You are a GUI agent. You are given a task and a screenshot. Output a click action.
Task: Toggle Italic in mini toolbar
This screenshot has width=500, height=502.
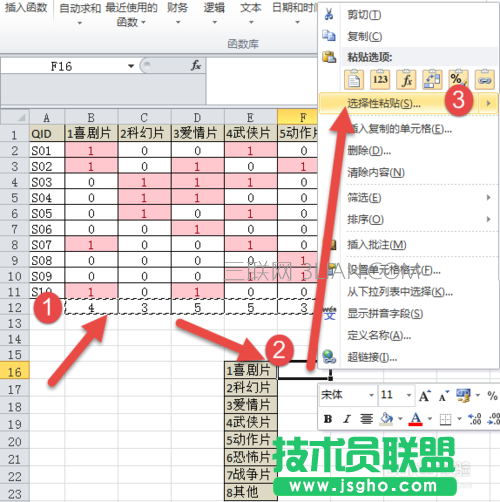click(x=347, y=419)
